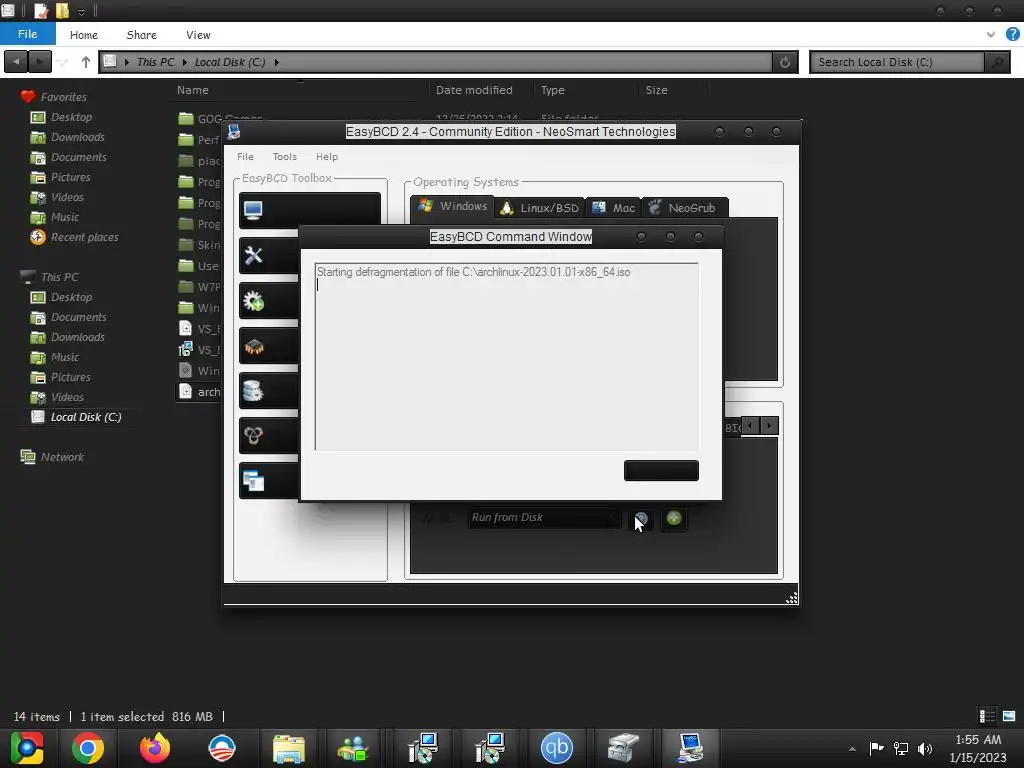1024x768 pixels.
Task: Refresh the Local Disk (C:) view
Action: (x=785, y=62)
